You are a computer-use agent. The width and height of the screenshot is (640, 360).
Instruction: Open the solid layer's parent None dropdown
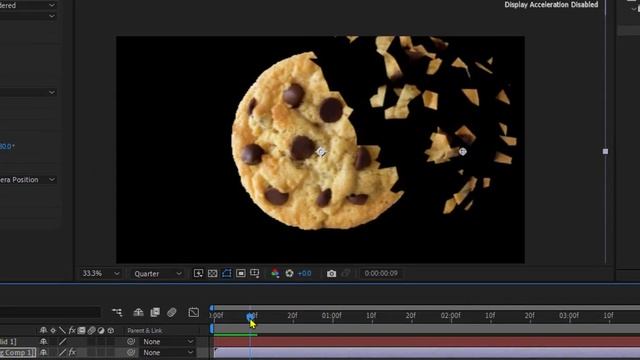[167, 342]
